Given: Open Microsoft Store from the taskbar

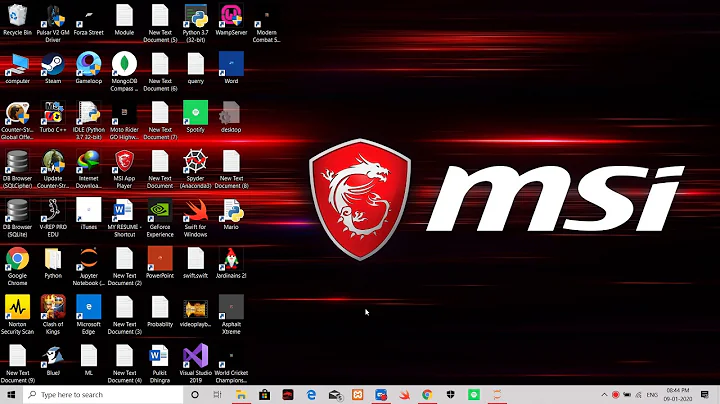Looking at the screenshot, I should 264,395.
